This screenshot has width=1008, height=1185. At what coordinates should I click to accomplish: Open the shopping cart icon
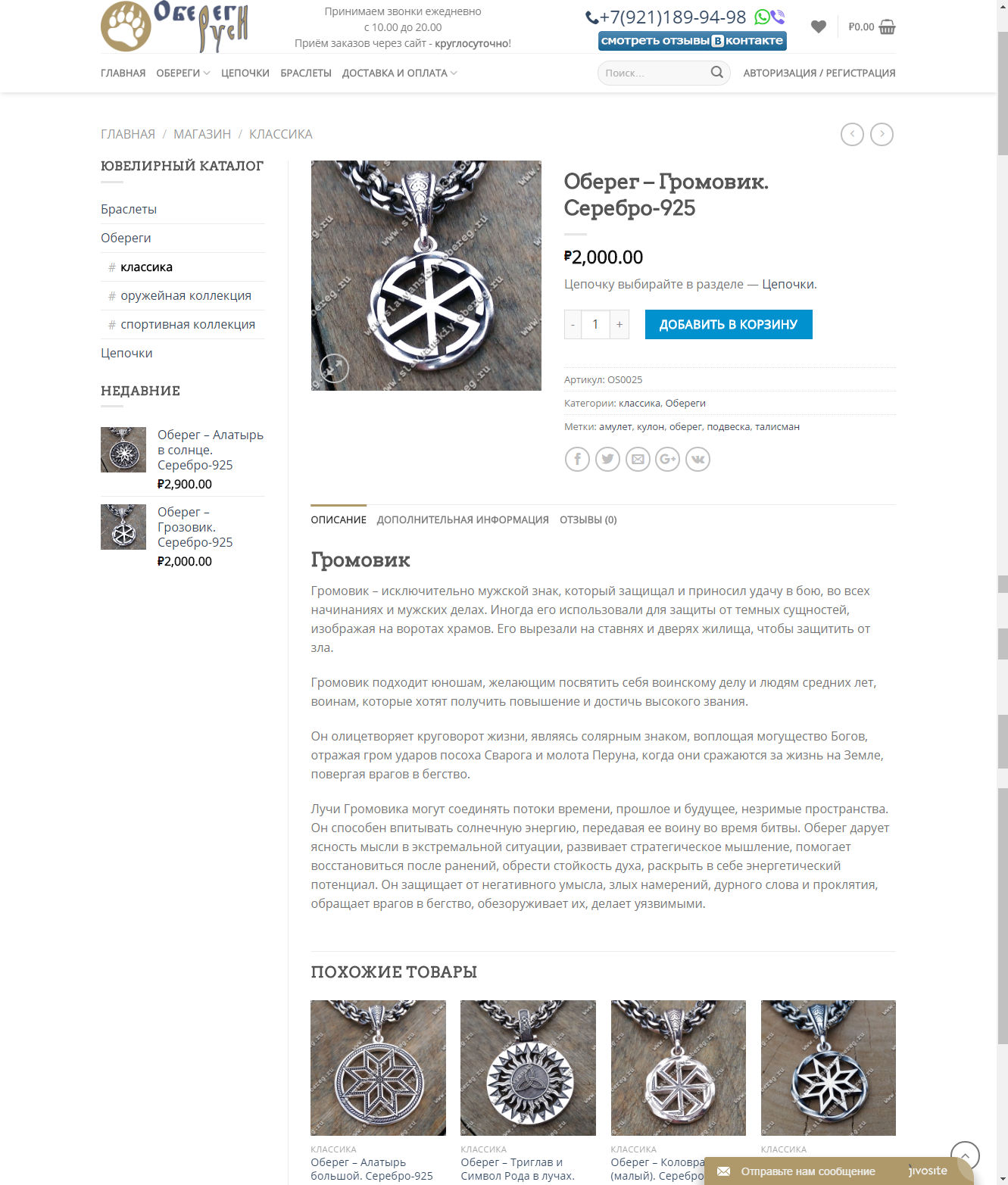pyautogui.click(x=887, y=27)
